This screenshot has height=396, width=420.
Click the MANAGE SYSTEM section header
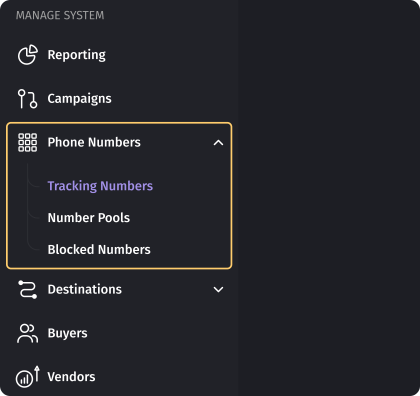coord(60,15)
